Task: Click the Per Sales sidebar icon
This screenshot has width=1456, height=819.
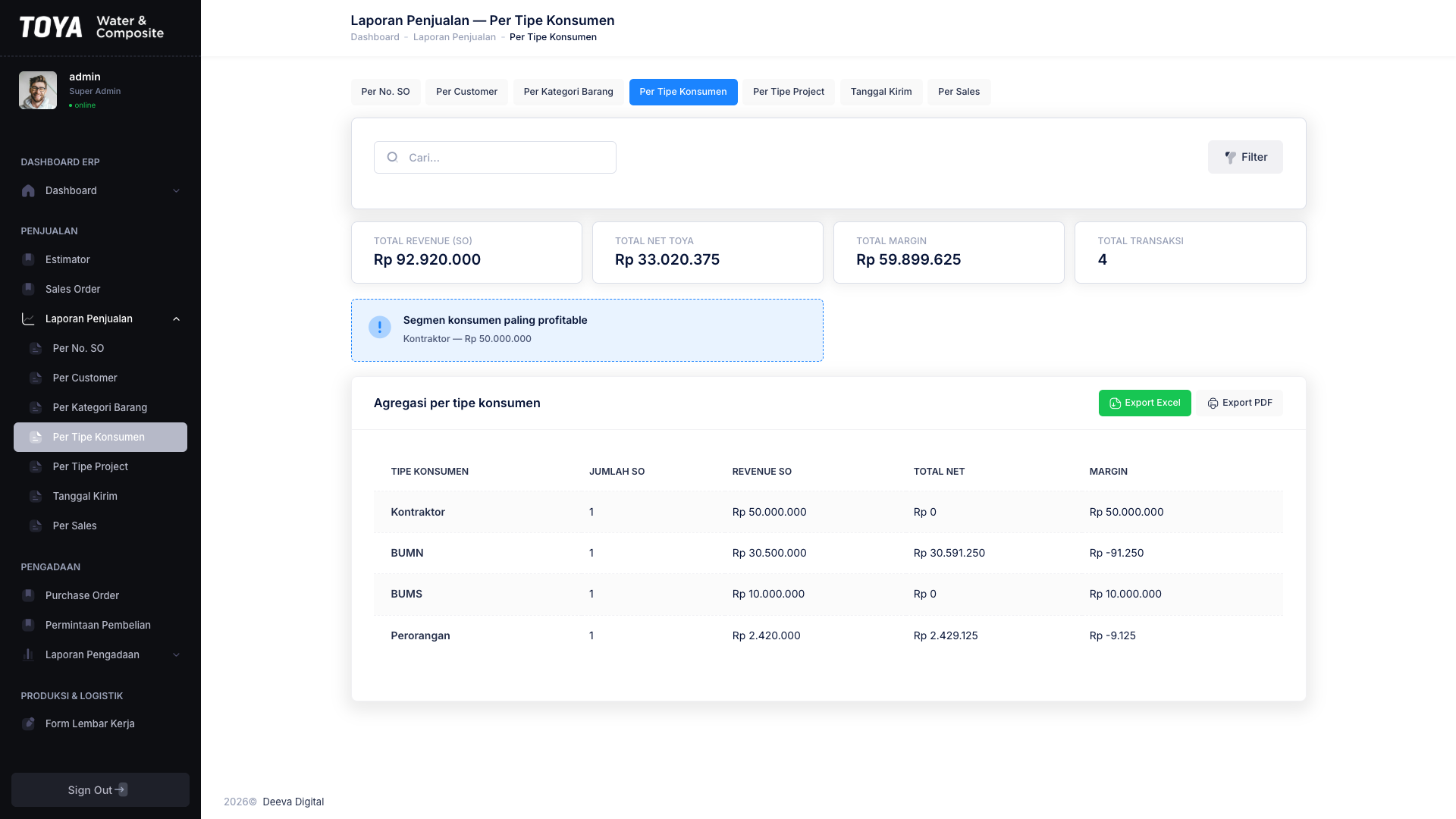Action: (x=36, y=526)
